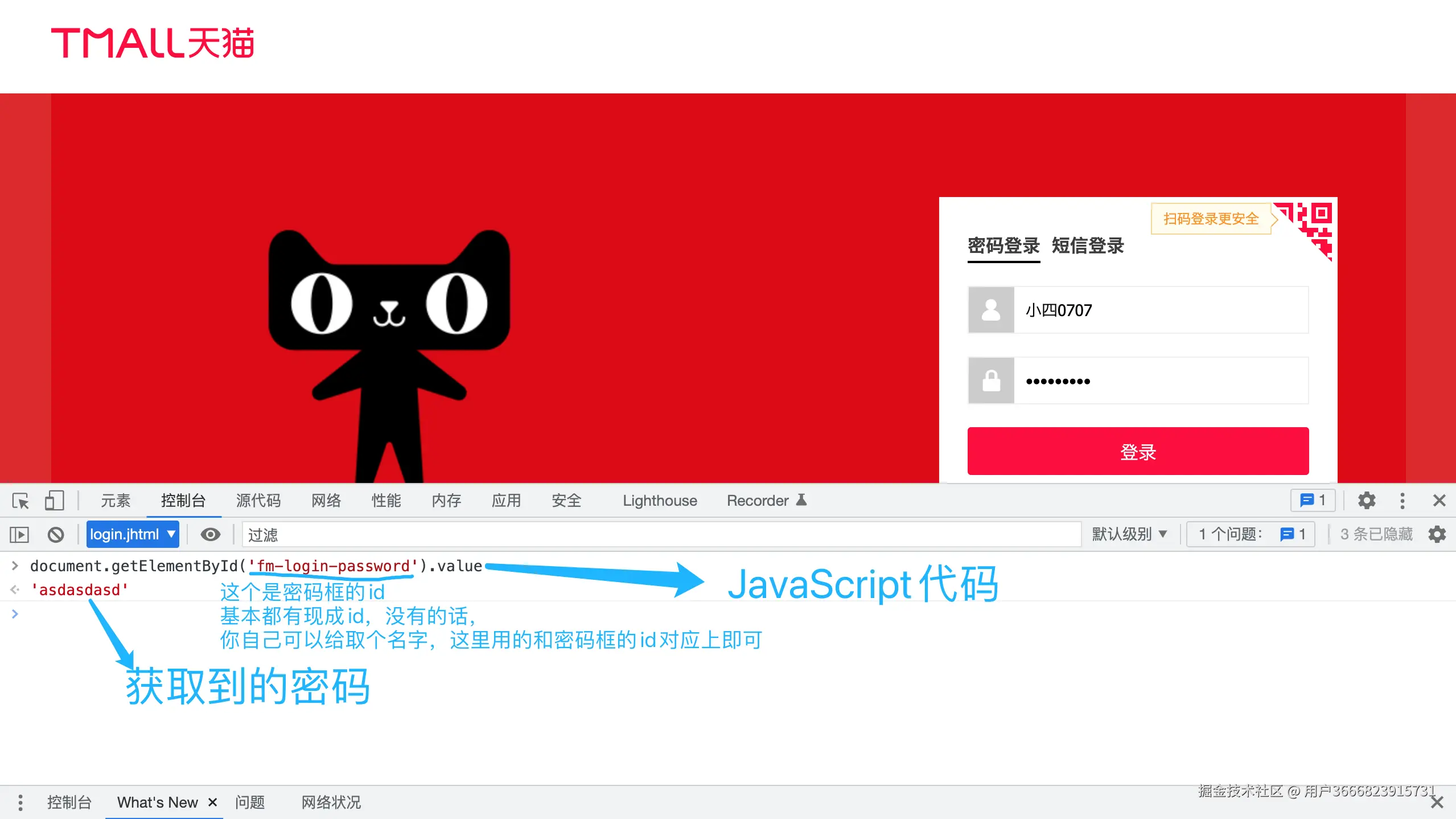Image resolution: width=1456 pixels, height=819 pixels.
Task: Close the What's New drawer tab
Action: click(x=213, y=802)
